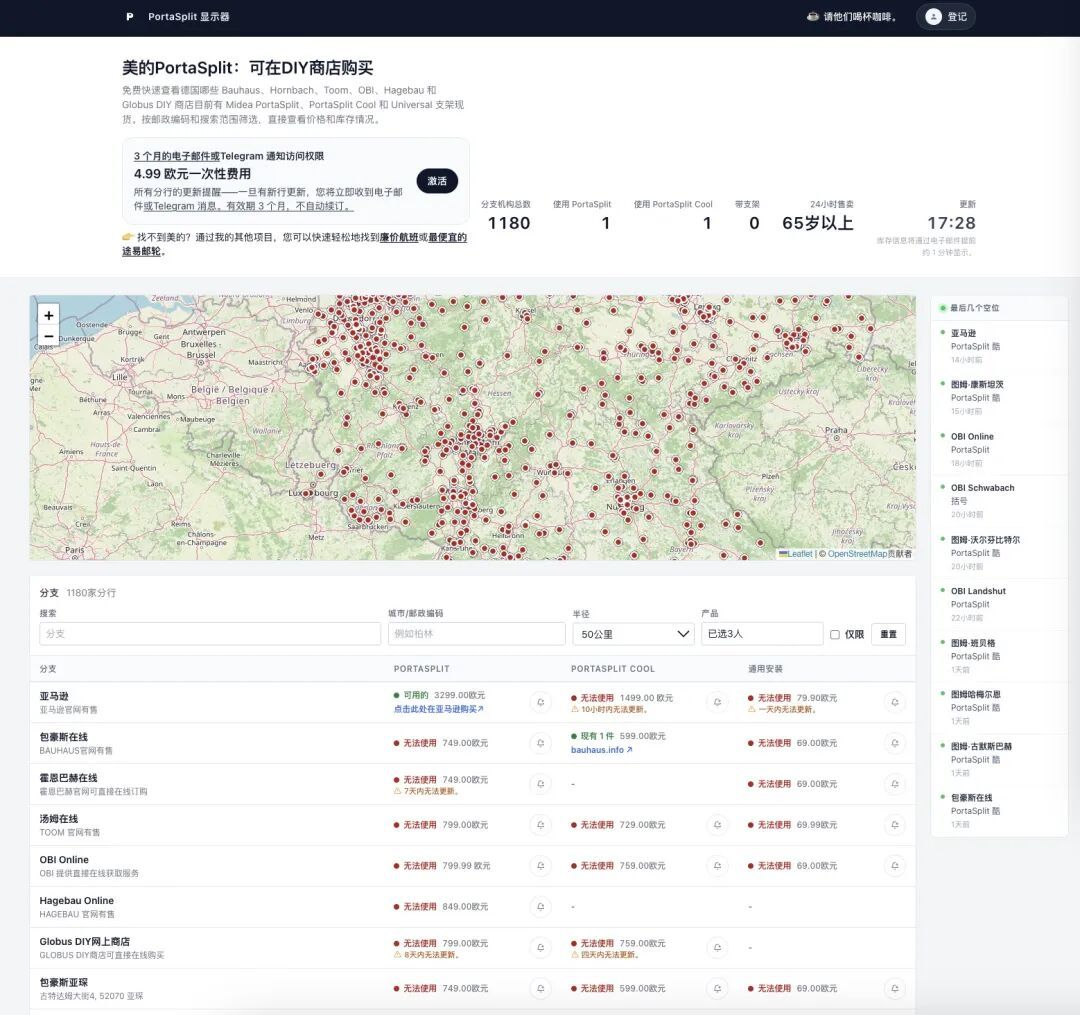
Task: Select 图姆·沃尔芬比特尔 entry in sidebar list
Action: coord(999,553)
